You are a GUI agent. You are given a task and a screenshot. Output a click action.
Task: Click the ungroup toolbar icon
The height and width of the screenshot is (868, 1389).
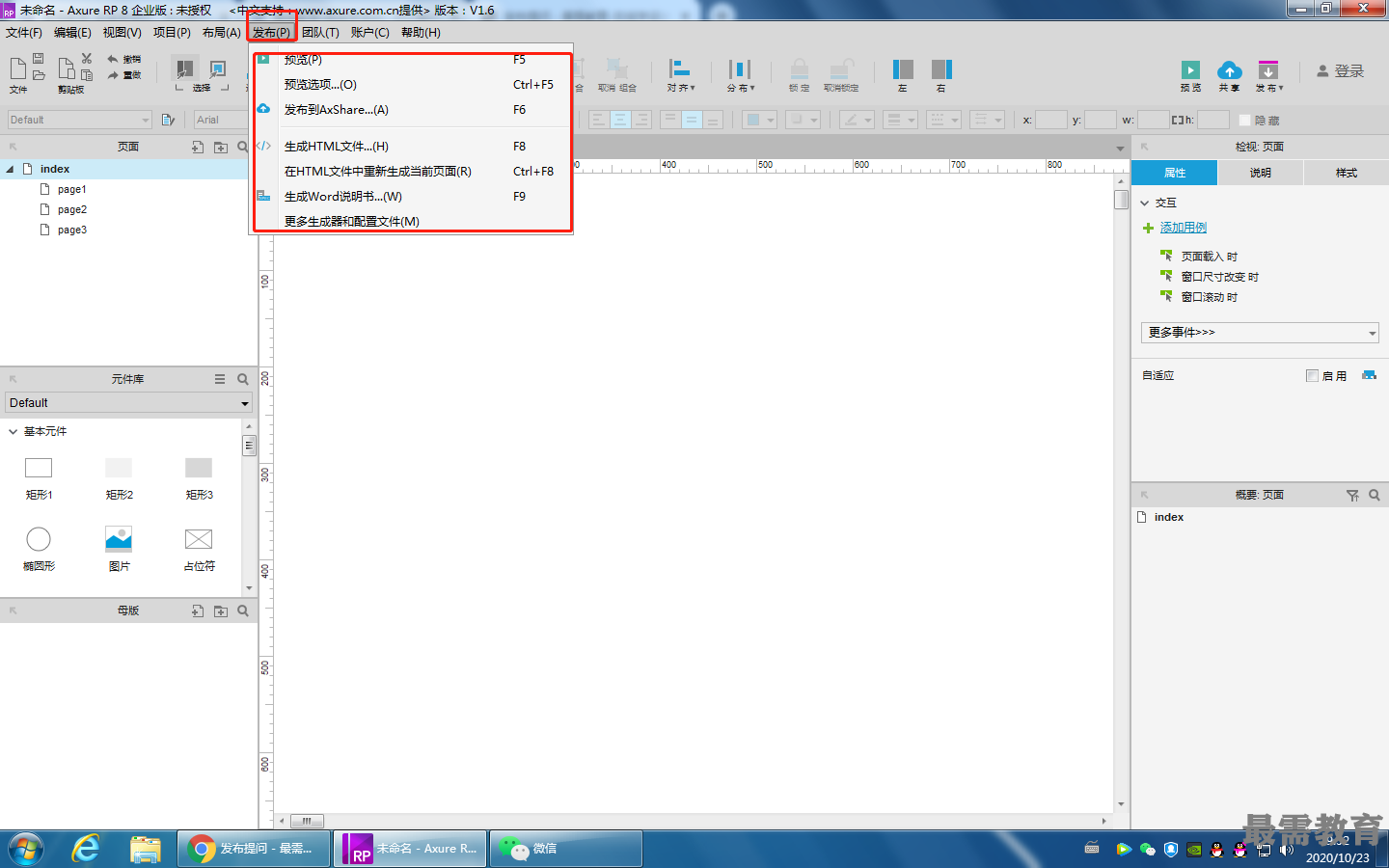[617, 68]
